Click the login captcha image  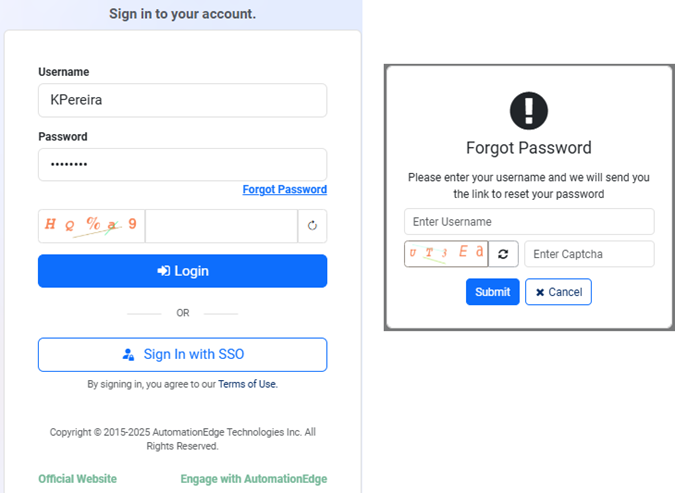point(91,226)
